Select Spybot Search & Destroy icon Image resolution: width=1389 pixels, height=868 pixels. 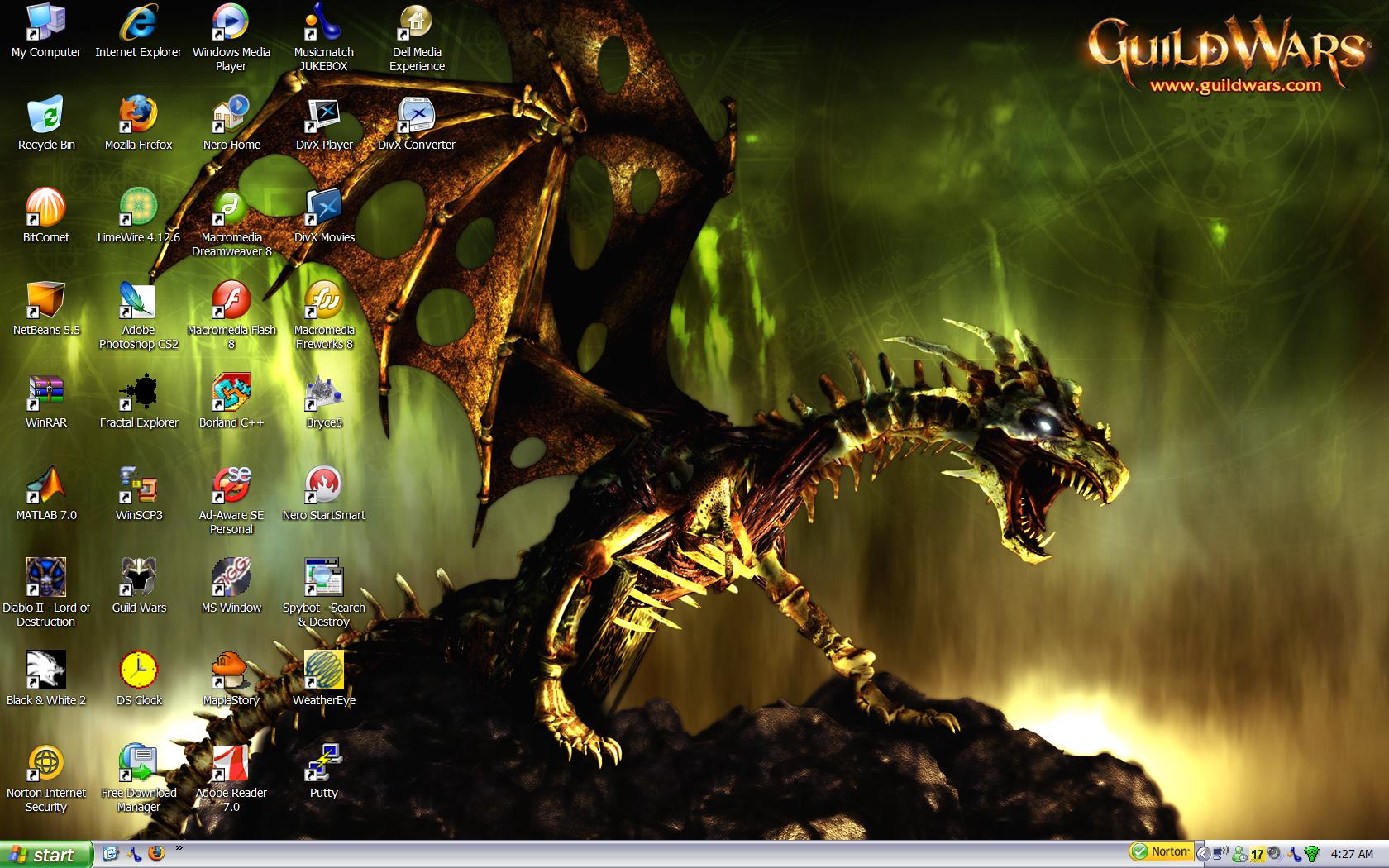point(324,594)
